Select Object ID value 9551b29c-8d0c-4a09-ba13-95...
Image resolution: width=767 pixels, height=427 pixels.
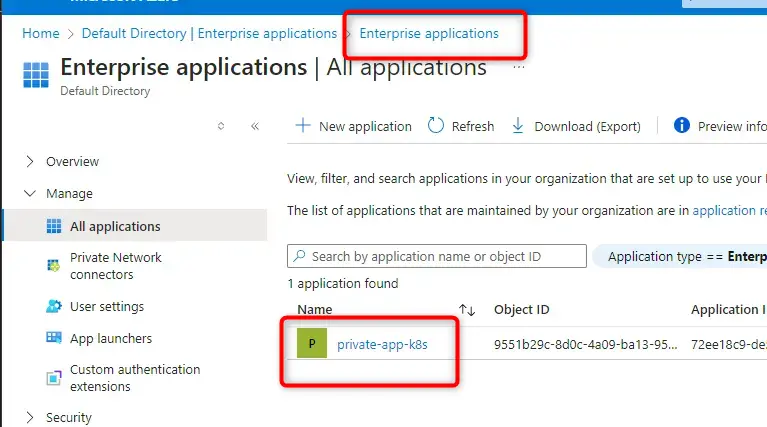(586, 344)
